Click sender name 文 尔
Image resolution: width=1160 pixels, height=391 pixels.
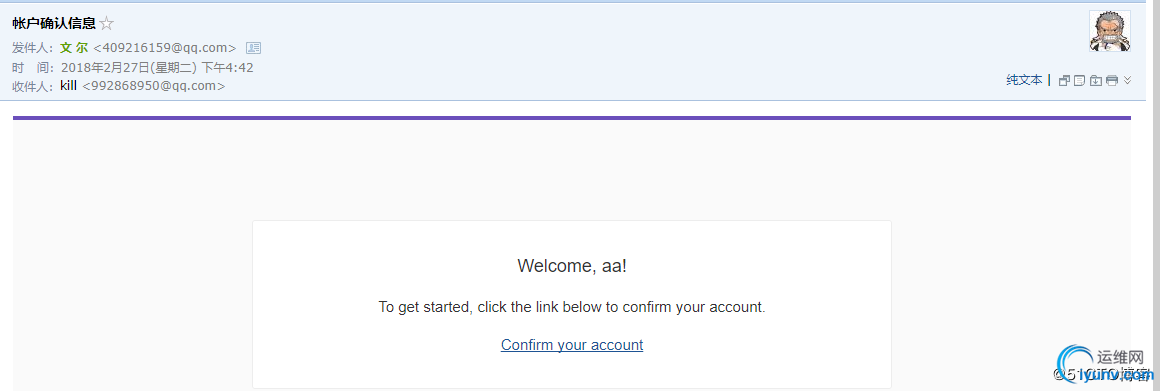pos(74,48)
